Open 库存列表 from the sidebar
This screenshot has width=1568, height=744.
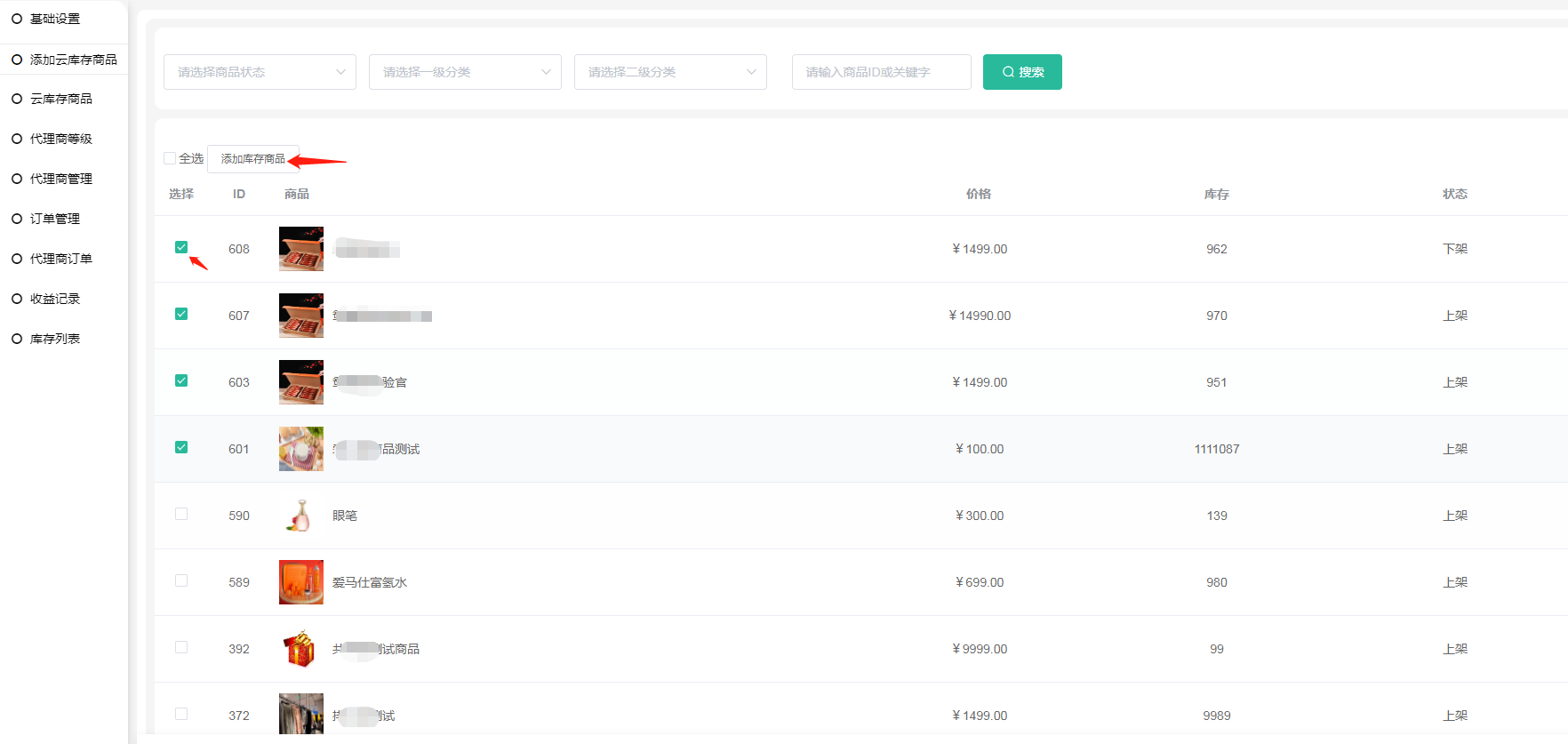click(55, 339)
